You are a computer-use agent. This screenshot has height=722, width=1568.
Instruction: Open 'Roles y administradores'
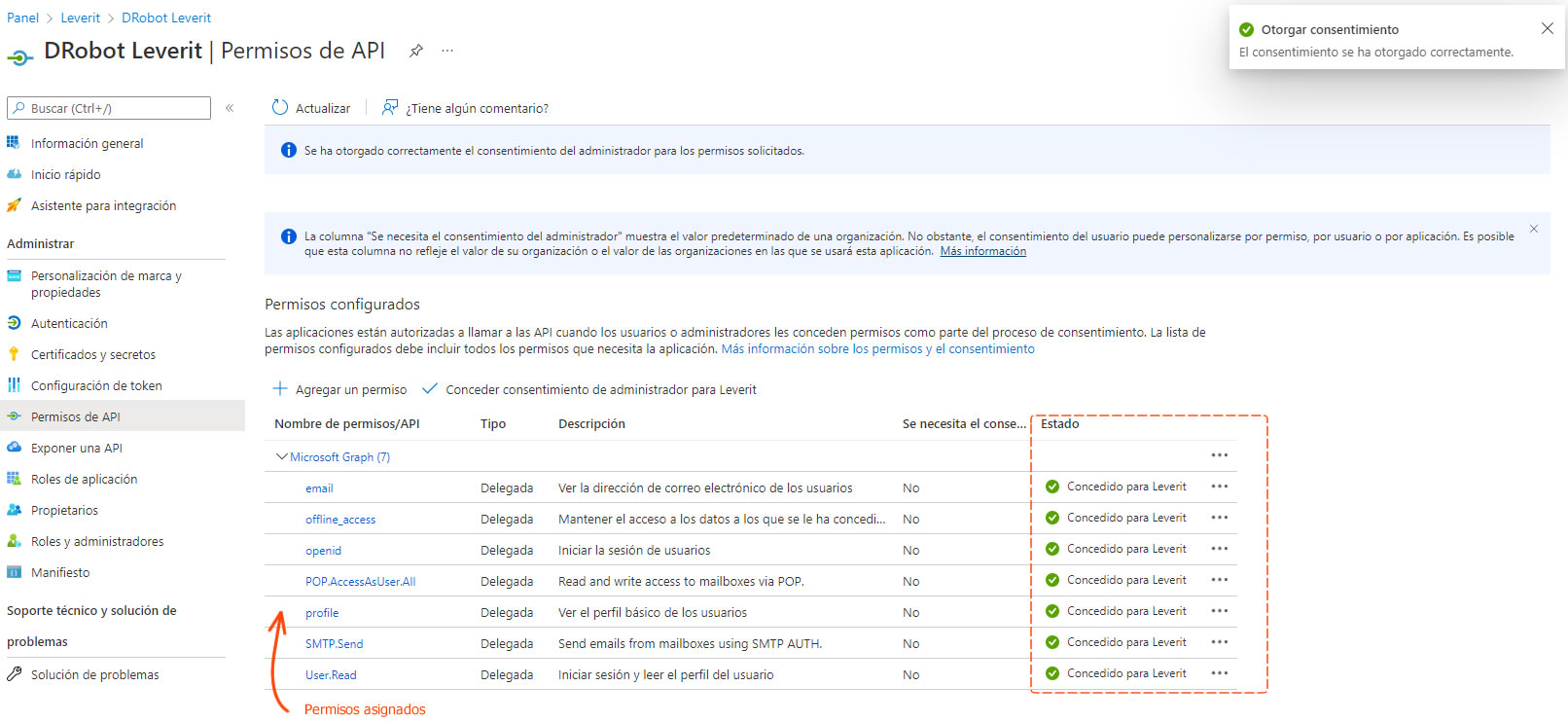click(x=97, y=541)
